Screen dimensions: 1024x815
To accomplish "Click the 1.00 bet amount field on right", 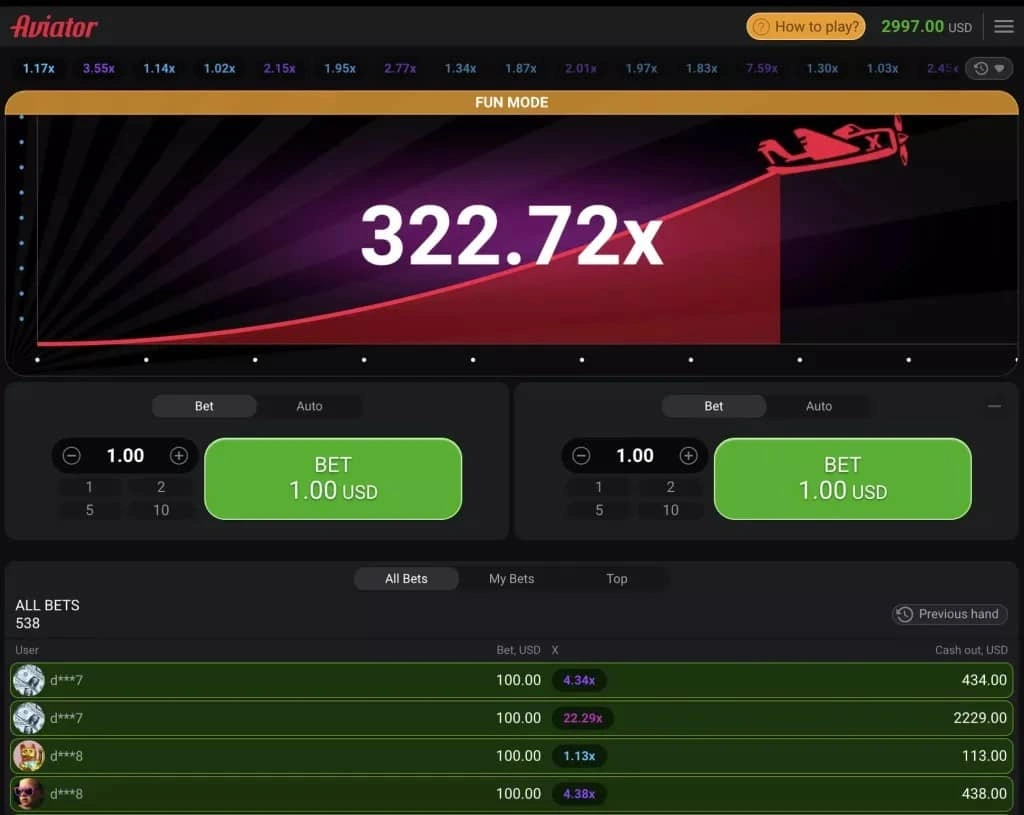I will point(634,456).
